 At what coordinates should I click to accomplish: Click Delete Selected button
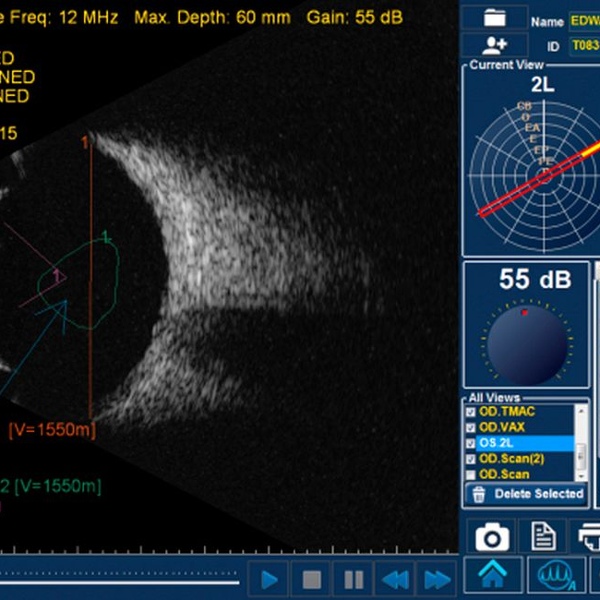[527, 494]
